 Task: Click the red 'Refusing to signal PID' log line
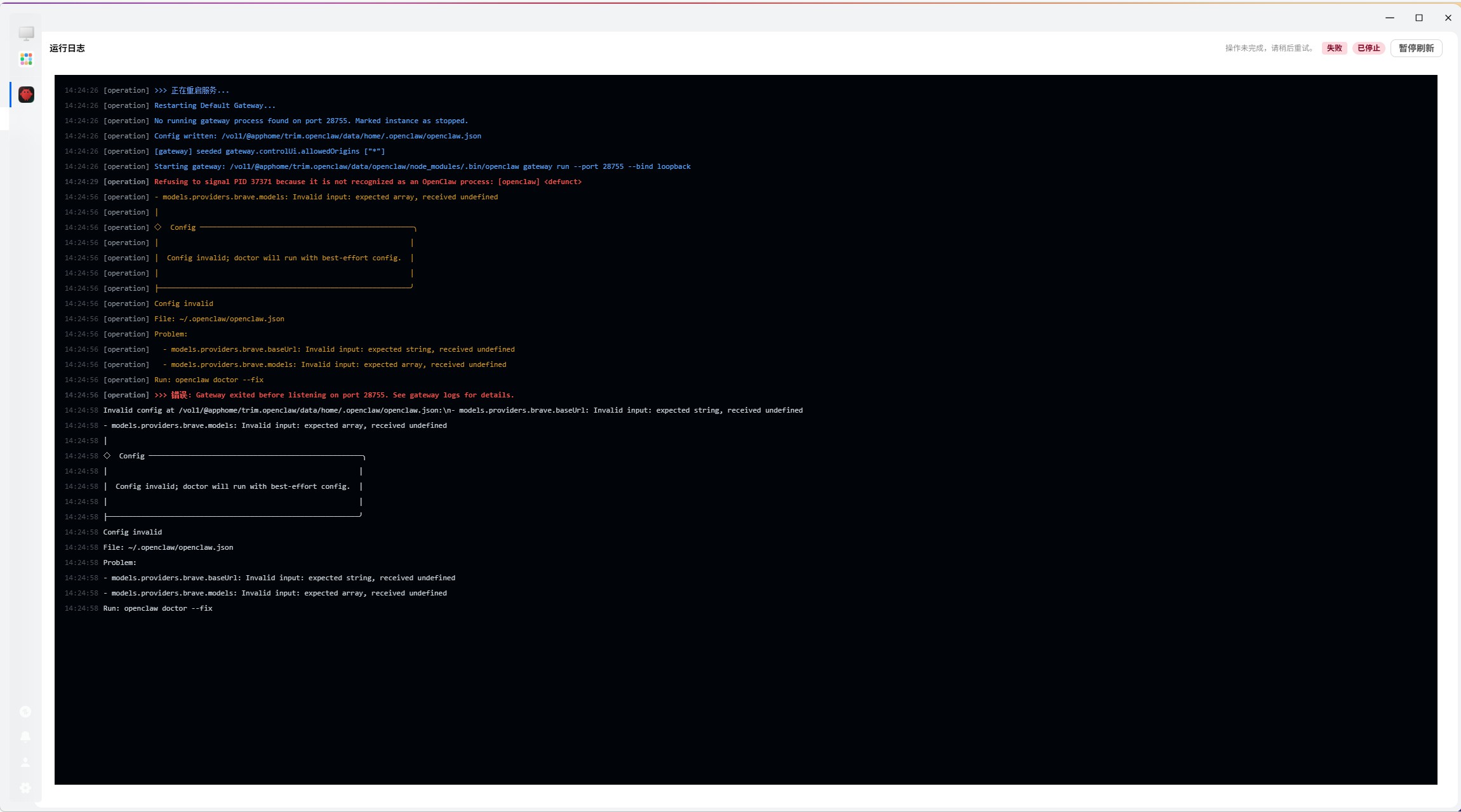click(368, 182)
